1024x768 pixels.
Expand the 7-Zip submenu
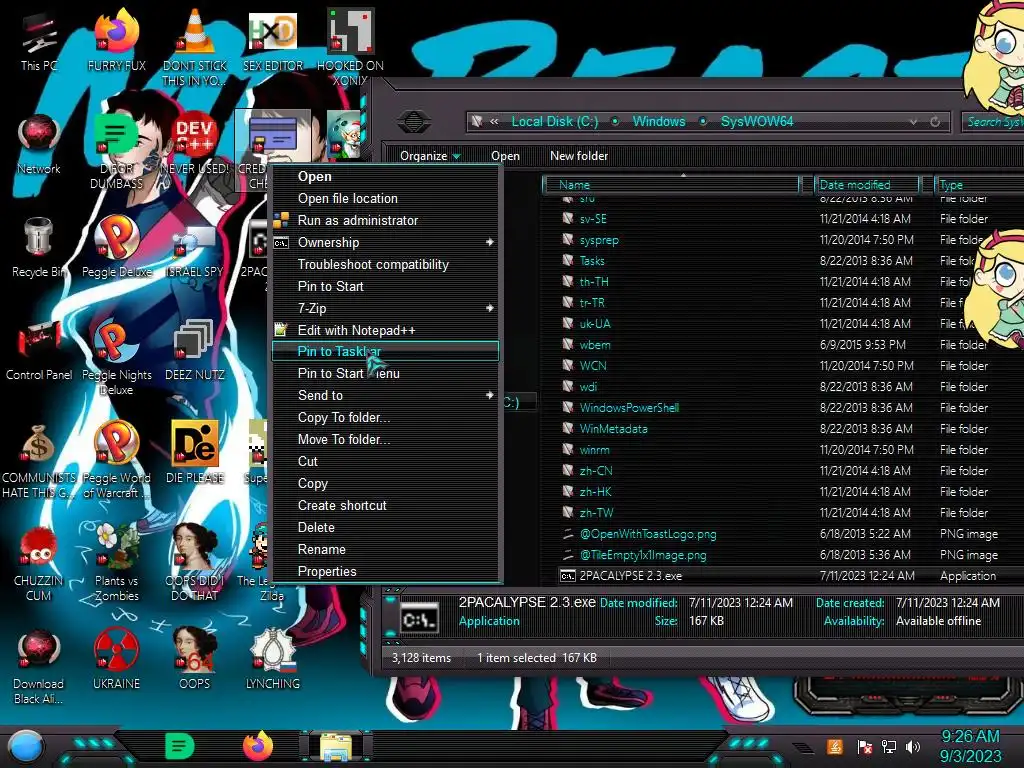click(x=385, y=308)
